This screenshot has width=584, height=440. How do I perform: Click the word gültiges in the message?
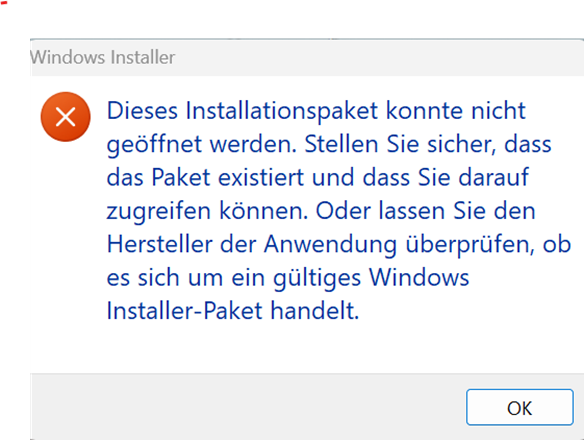317,278
